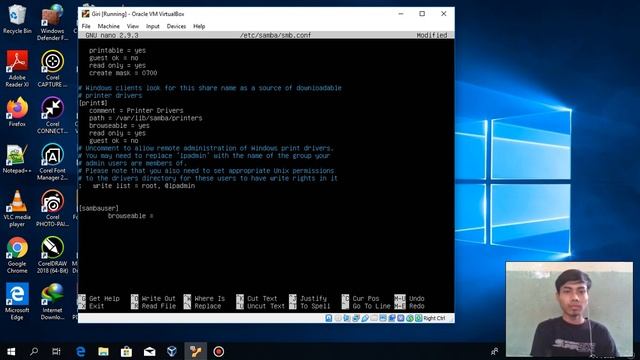Click the 'Write Out' nano shortcut label
The height and width of the screenshot is (360, 640).
[x=158, y=299]
